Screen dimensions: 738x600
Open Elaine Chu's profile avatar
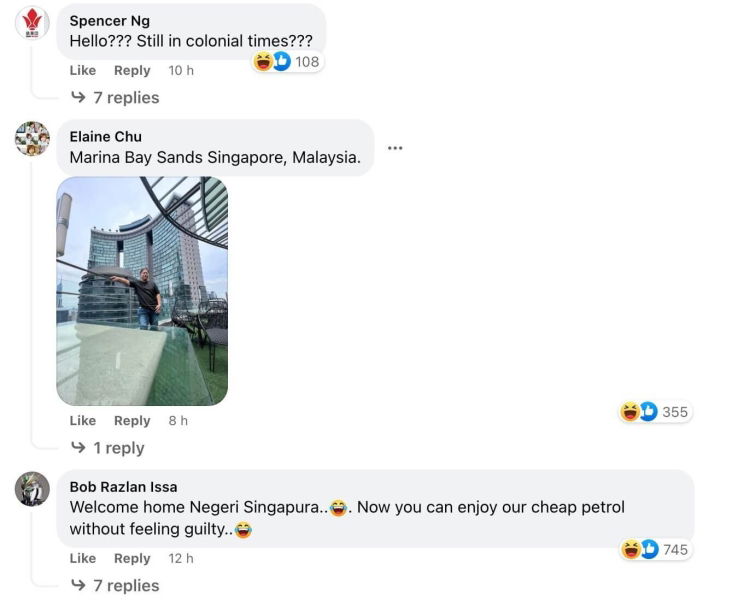[32, 138]
